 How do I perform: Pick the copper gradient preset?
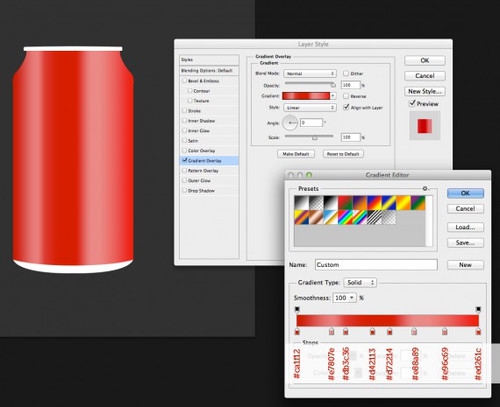pos(316,217)
